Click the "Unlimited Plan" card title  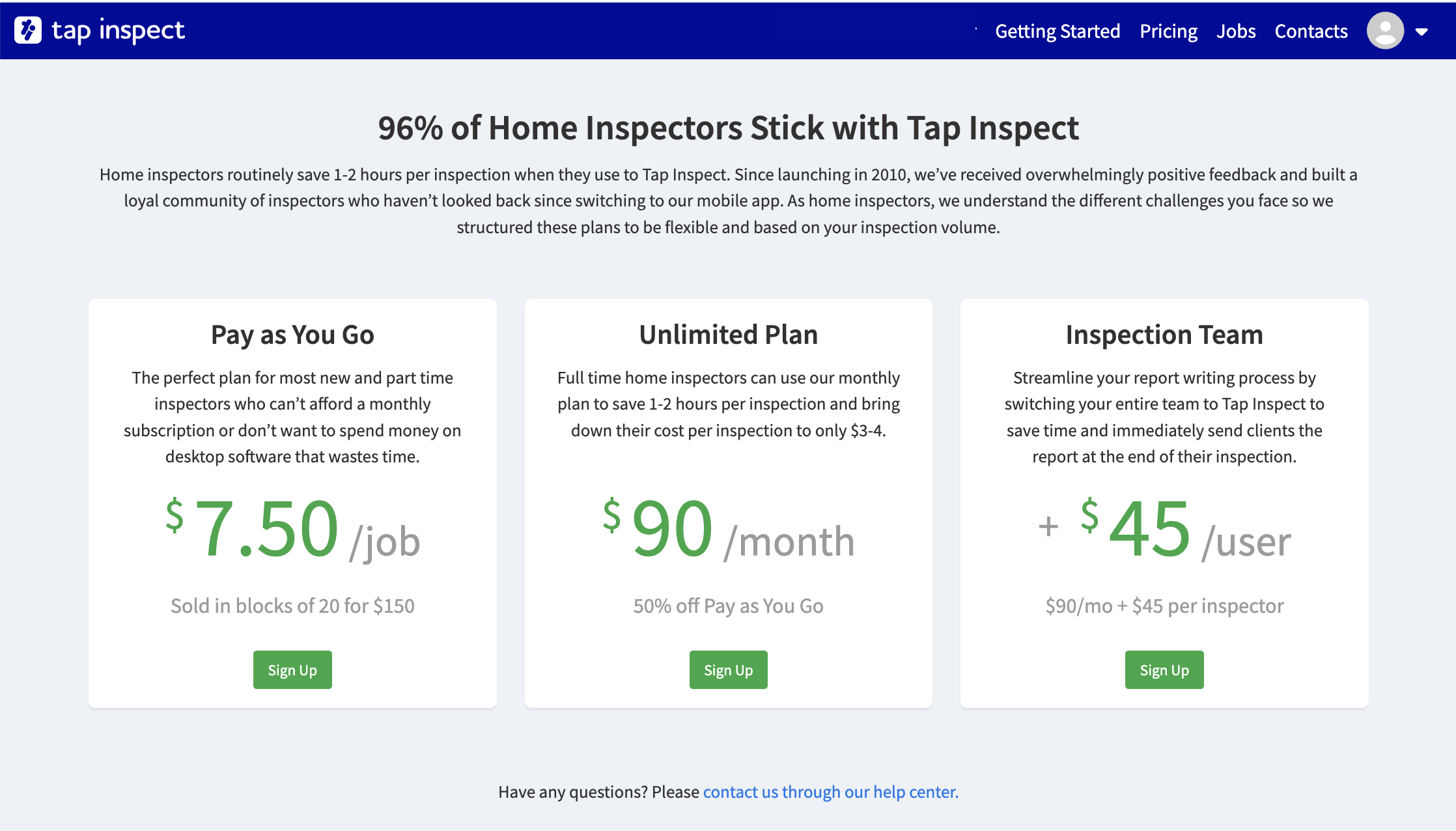tap(728, 335)
